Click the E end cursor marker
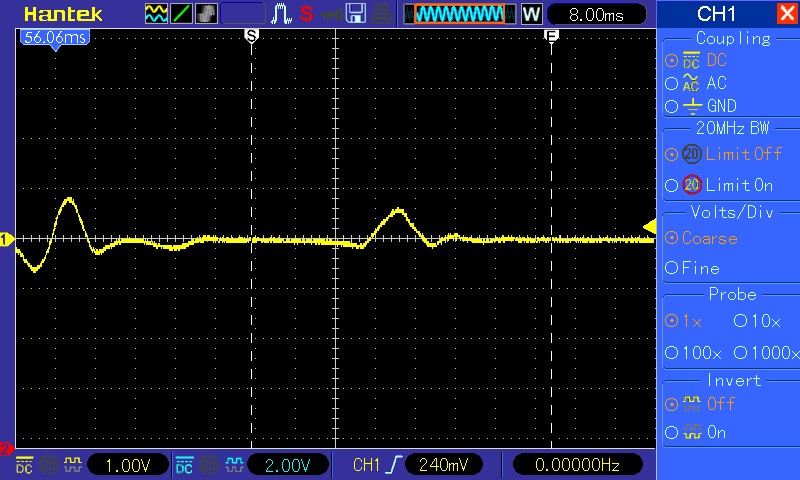The width and height of the screenshot is (800, 480). [x=551, y=35]
